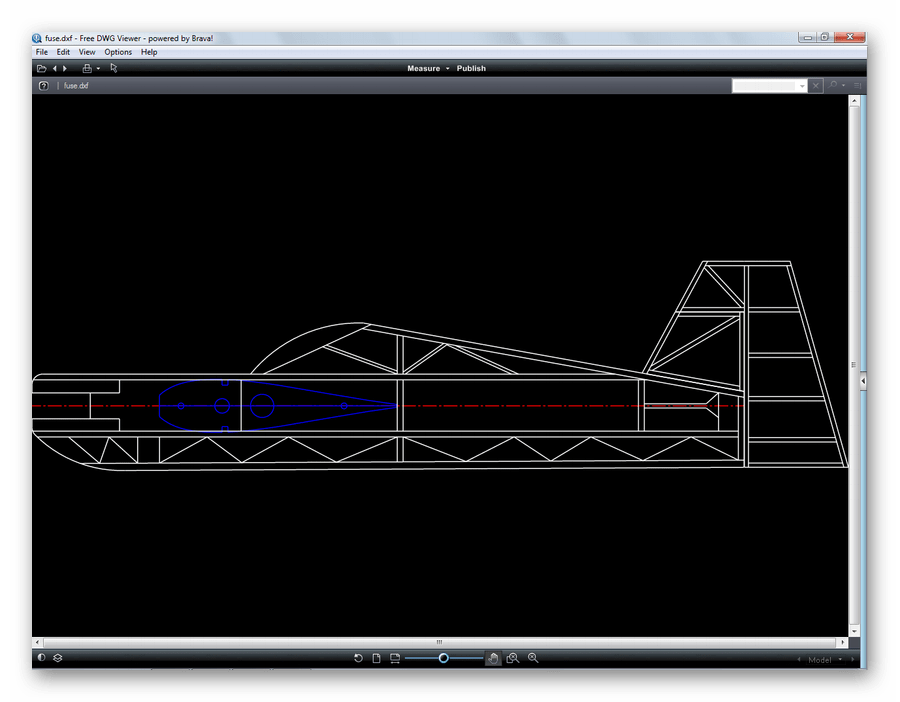
Task: Select the pointer selection tool
Action: 114,68
